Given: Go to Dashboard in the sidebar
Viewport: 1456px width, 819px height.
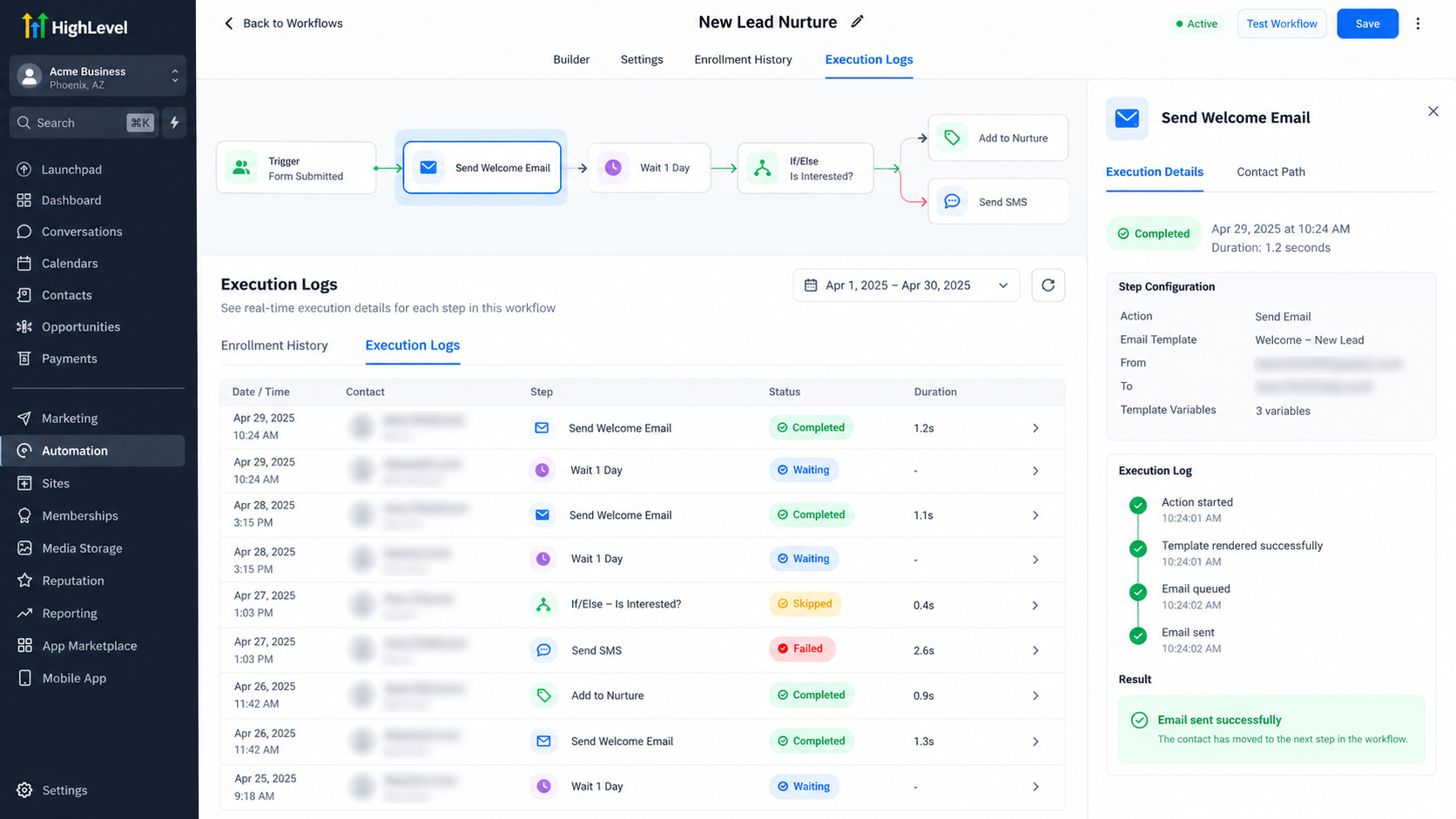Looking at the screenshot, I should (71, 200).
